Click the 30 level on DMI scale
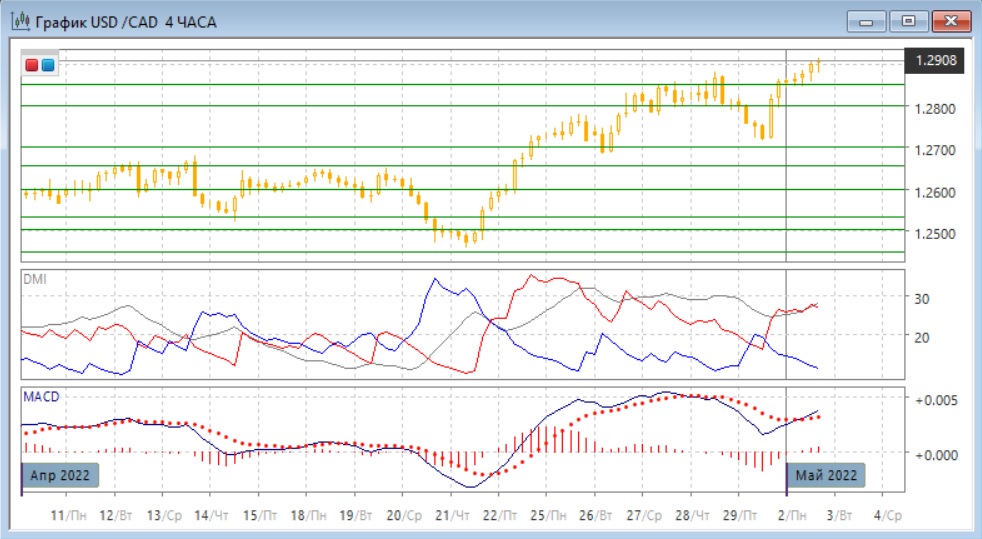 click(x=920, y=299)
